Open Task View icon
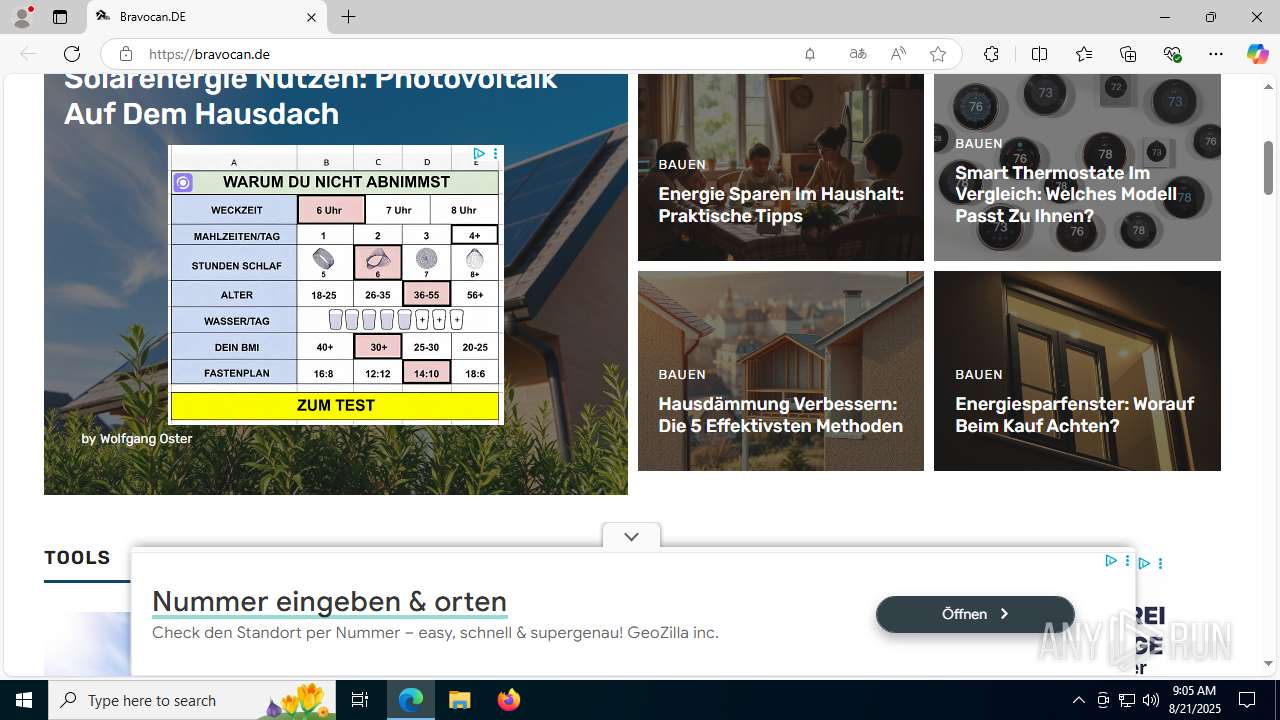 [x=360, y=700]
